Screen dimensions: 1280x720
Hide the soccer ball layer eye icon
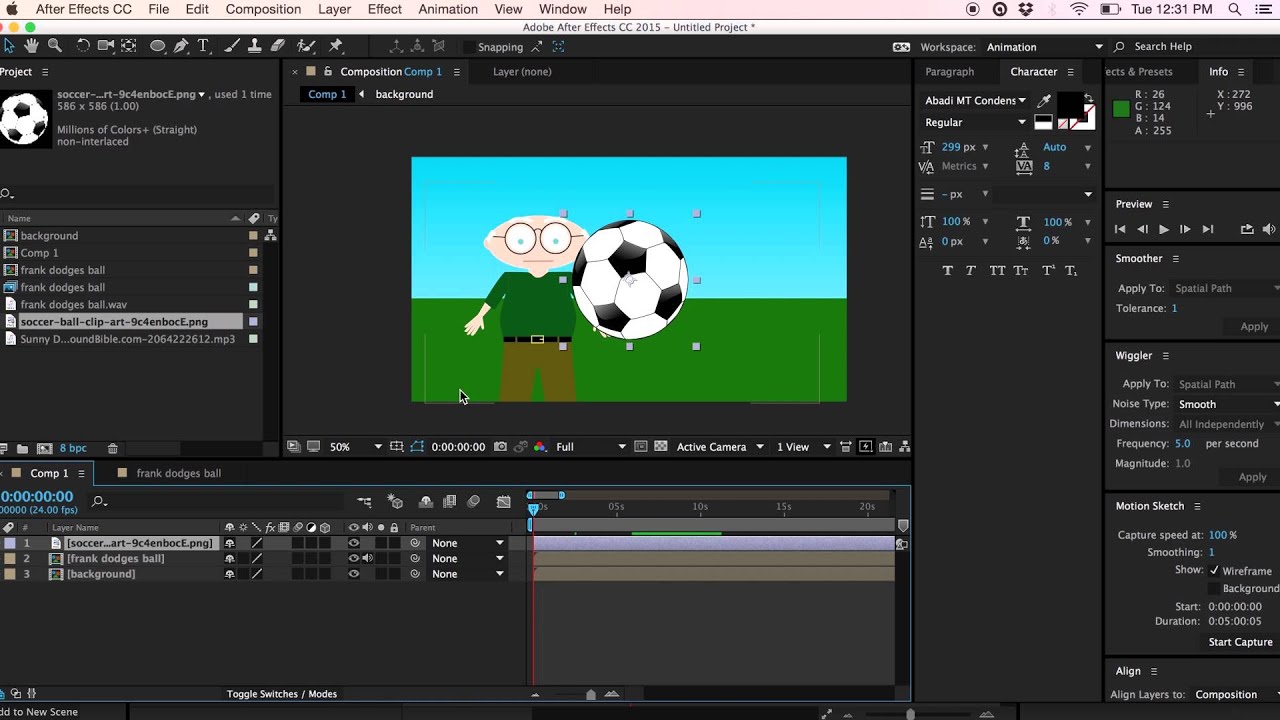click(353, 543)
